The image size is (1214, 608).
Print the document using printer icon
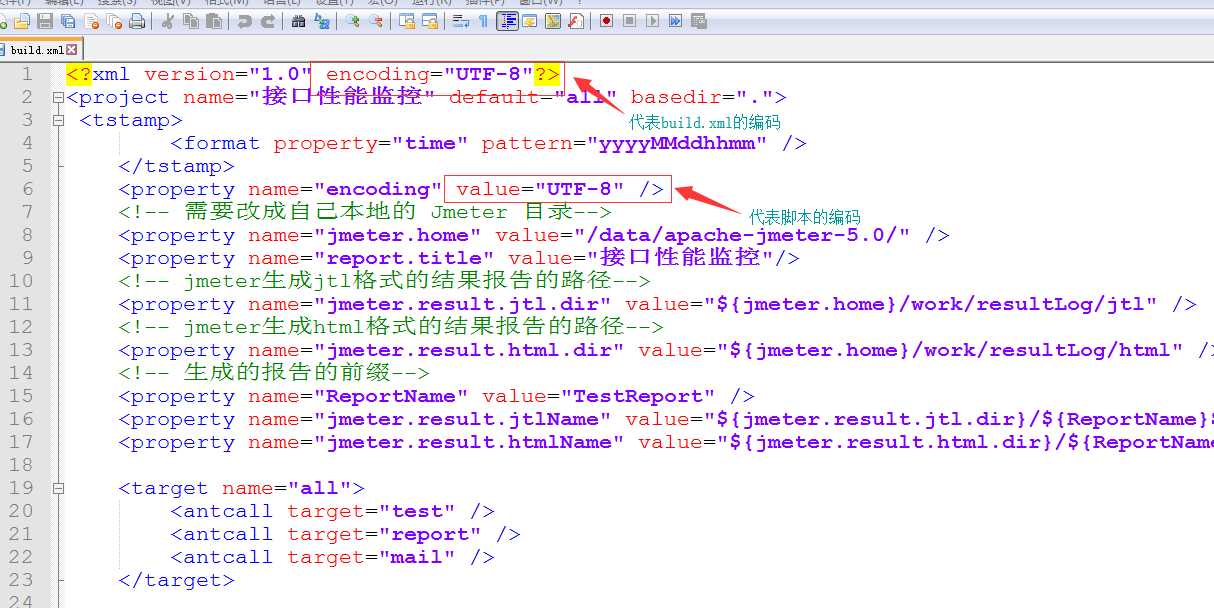click(137, 21)
